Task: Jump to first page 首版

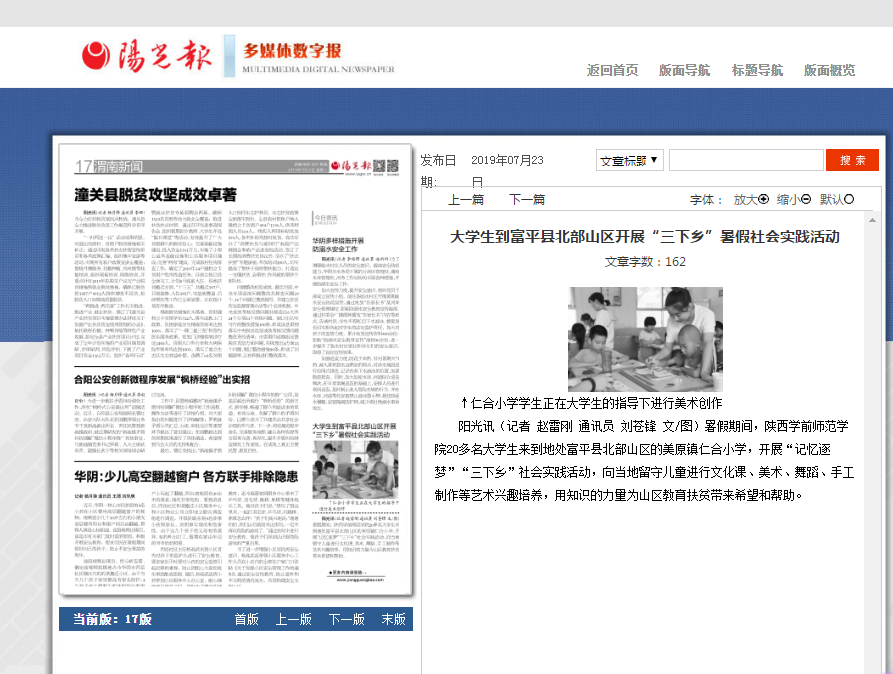Action: click(x=246, y=619)
